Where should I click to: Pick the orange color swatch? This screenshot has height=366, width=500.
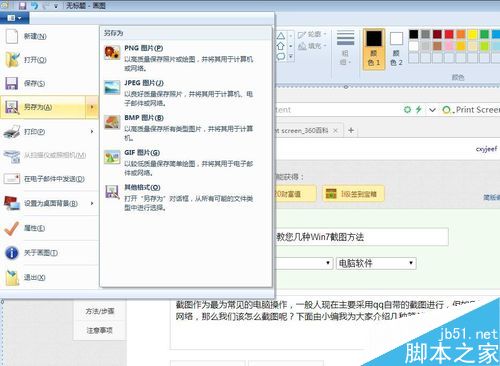point(461,34)
